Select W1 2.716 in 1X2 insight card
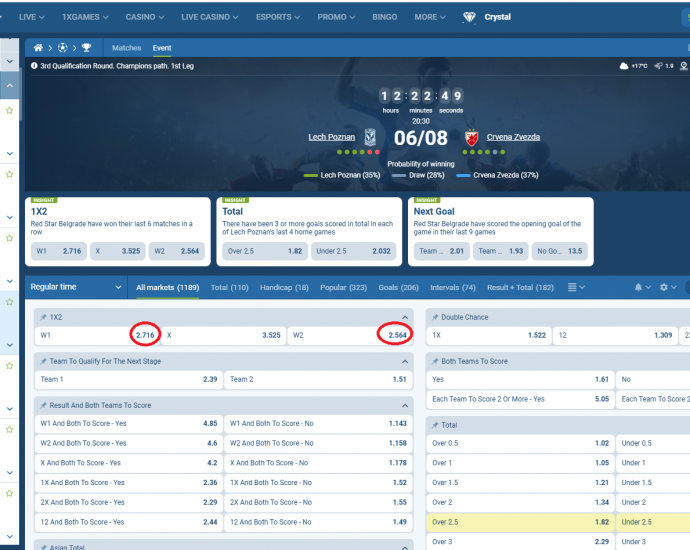This screenshot has height=550, width=690. [x=59, y=251]
